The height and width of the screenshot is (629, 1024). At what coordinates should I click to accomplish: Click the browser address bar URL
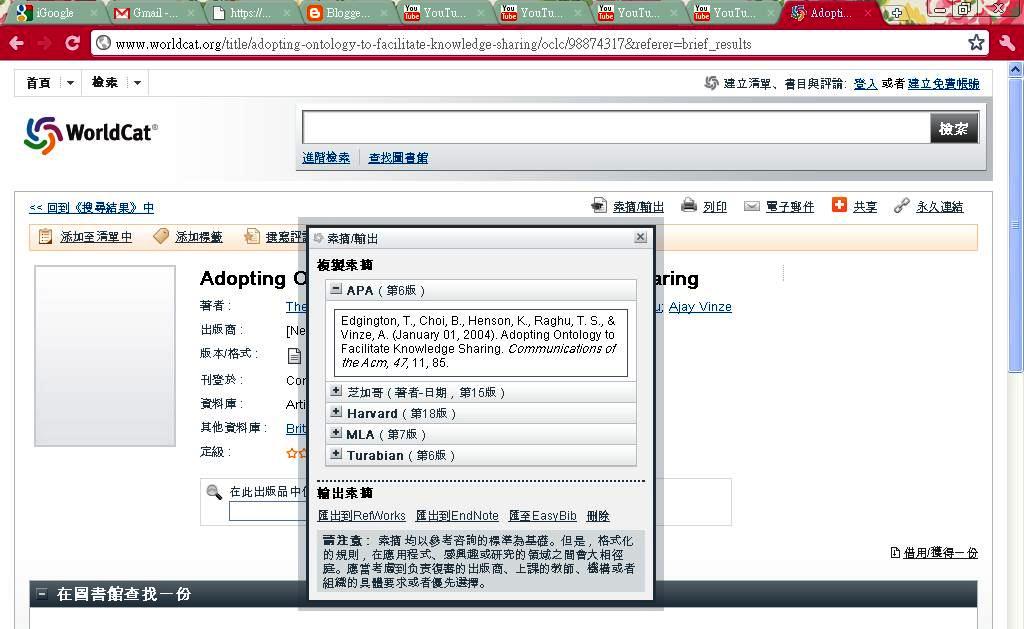(x=434, y=44)
